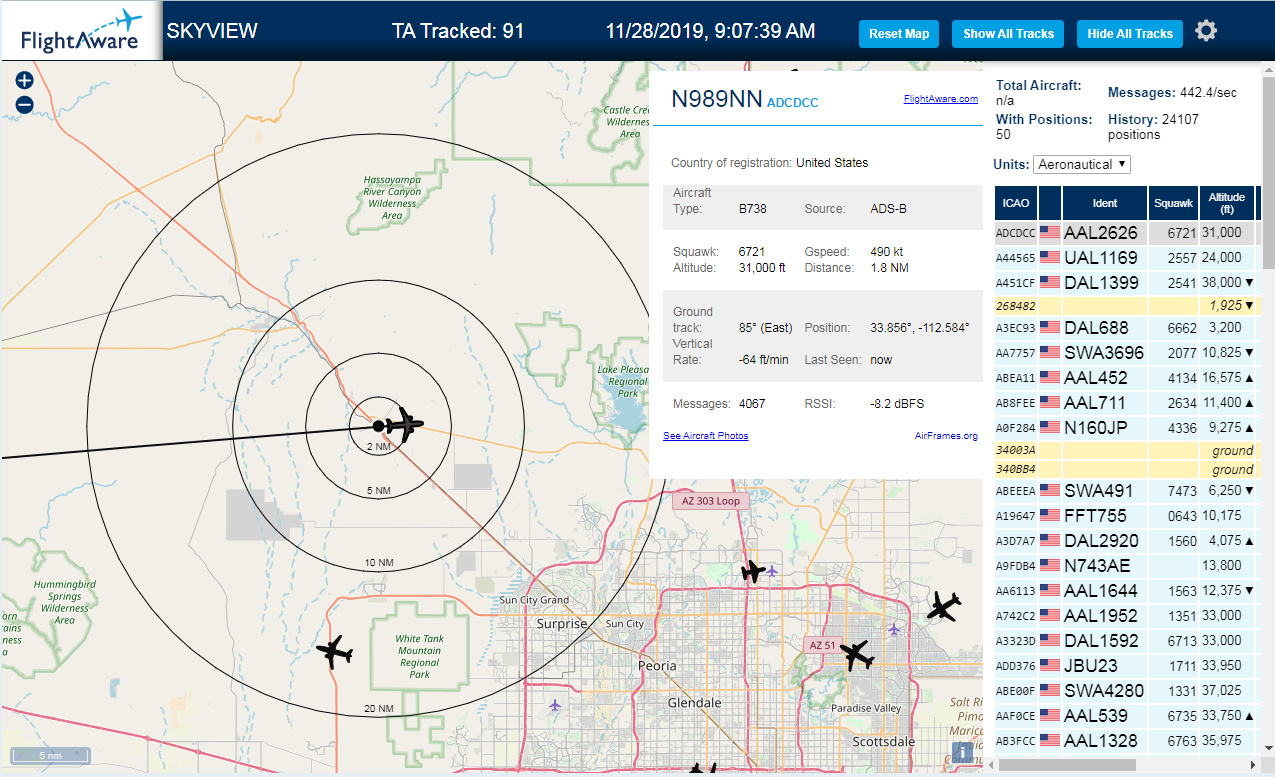
Task: Click the 34003A ground row
Action: [1125, 451]
